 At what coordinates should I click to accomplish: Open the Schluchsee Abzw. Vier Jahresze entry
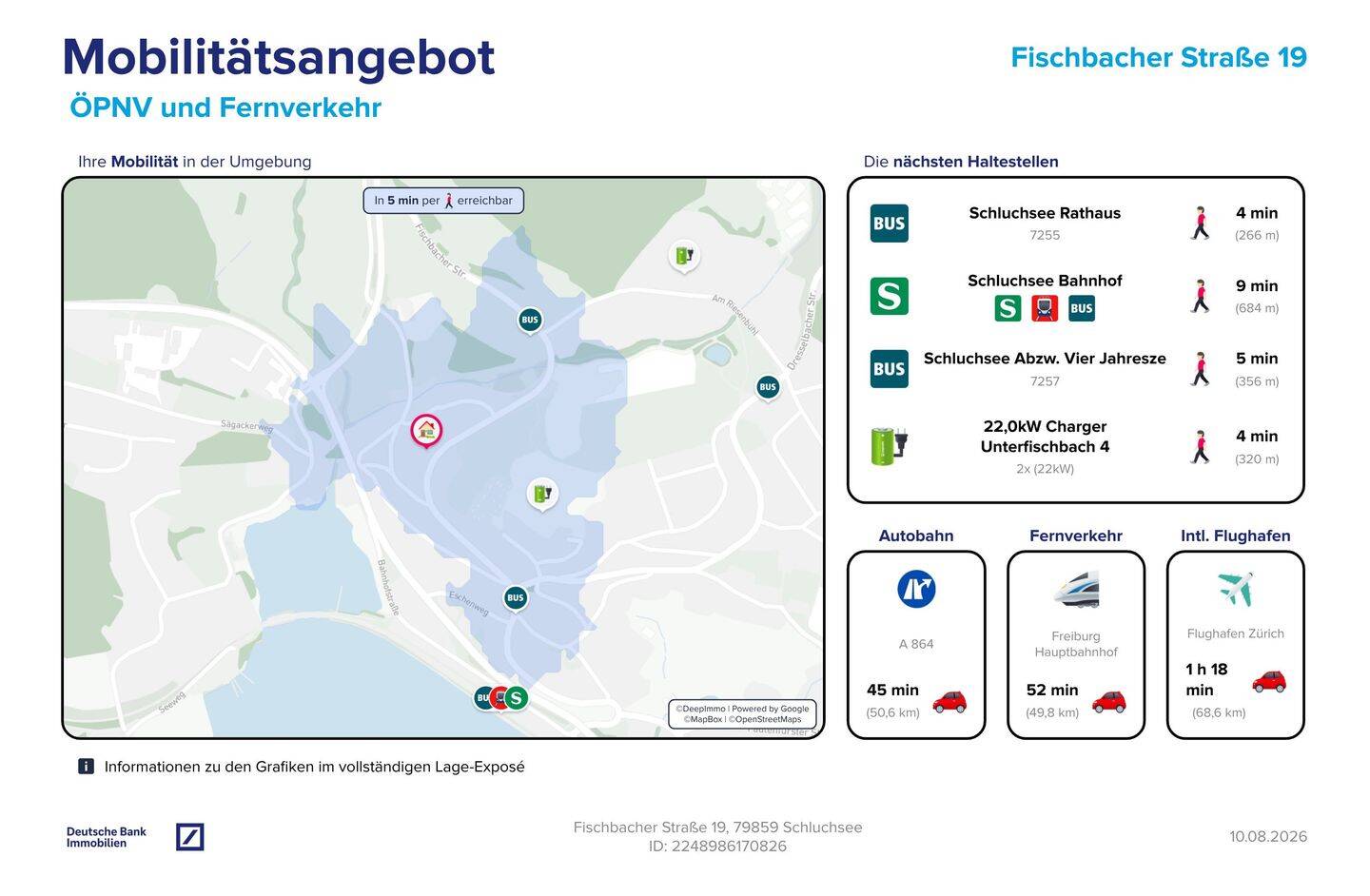1075,369
